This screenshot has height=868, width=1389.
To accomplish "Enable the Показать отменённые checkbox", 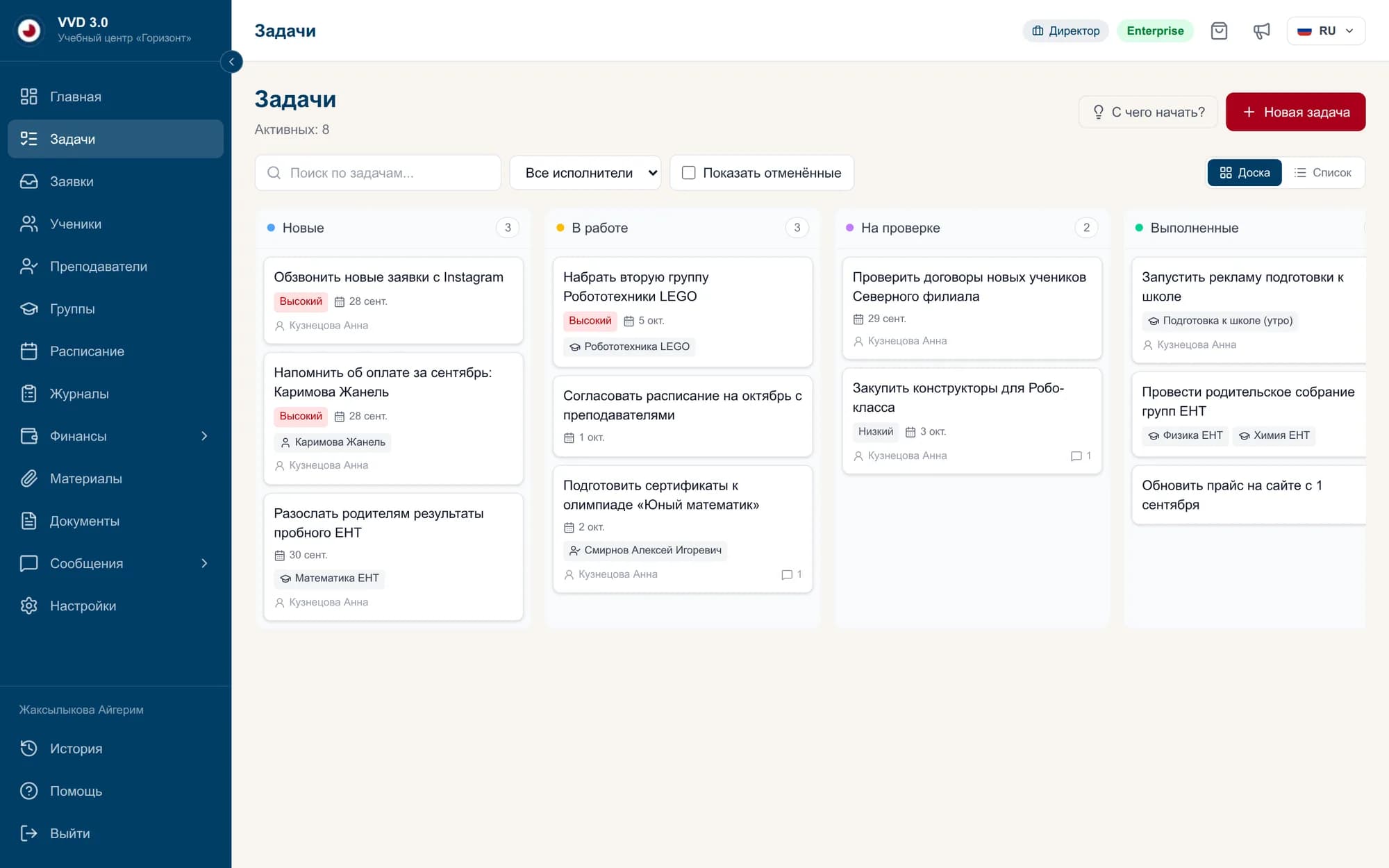I will [x=688, y=173].
